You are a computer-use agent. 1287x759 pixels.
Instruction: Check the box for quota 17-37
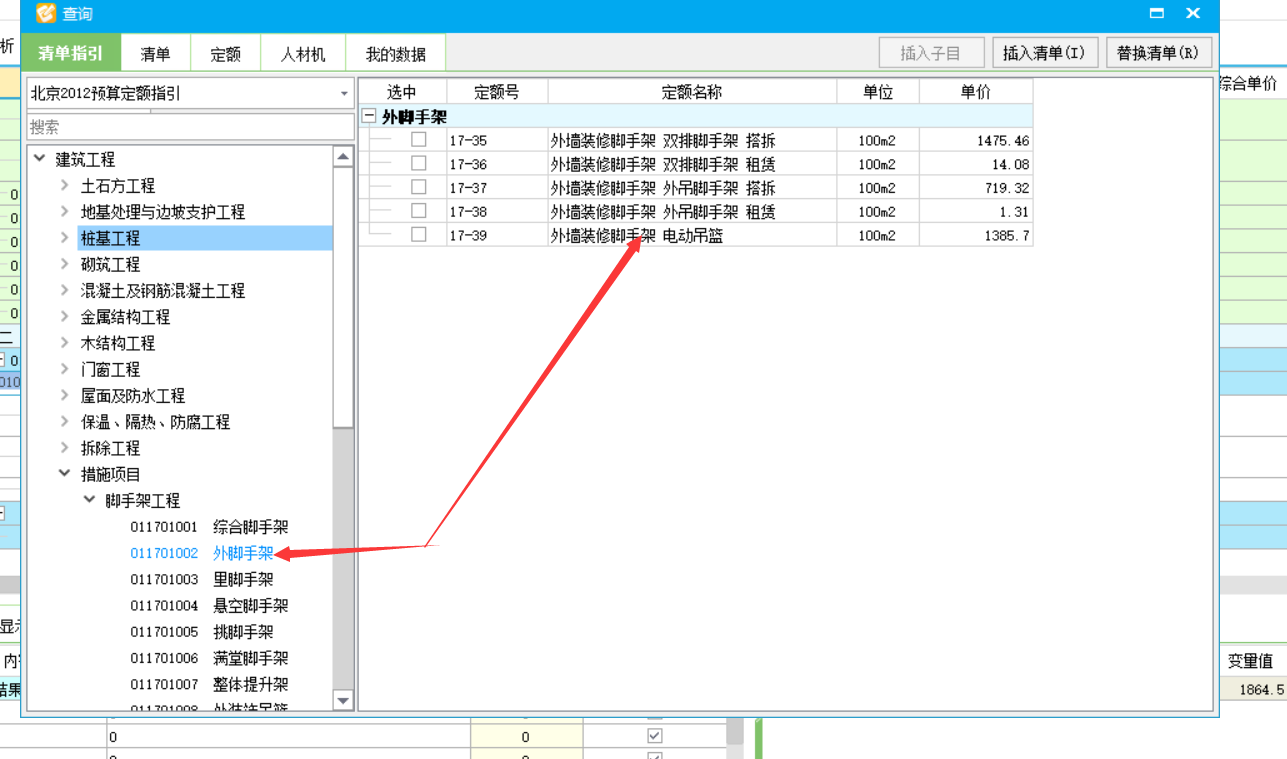pos(419,187)
